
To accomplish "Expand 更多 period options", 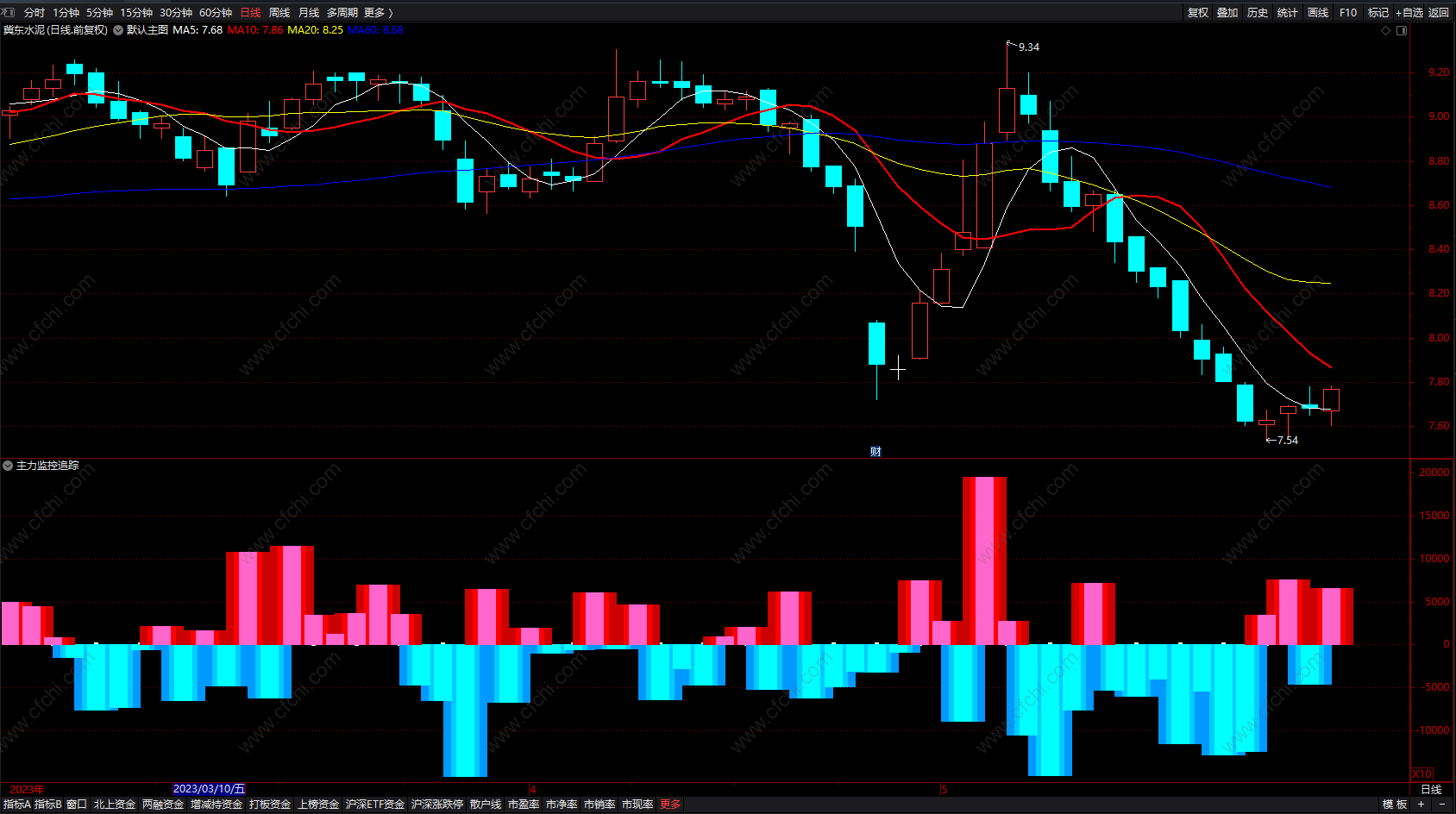I will tap(378, 13).
